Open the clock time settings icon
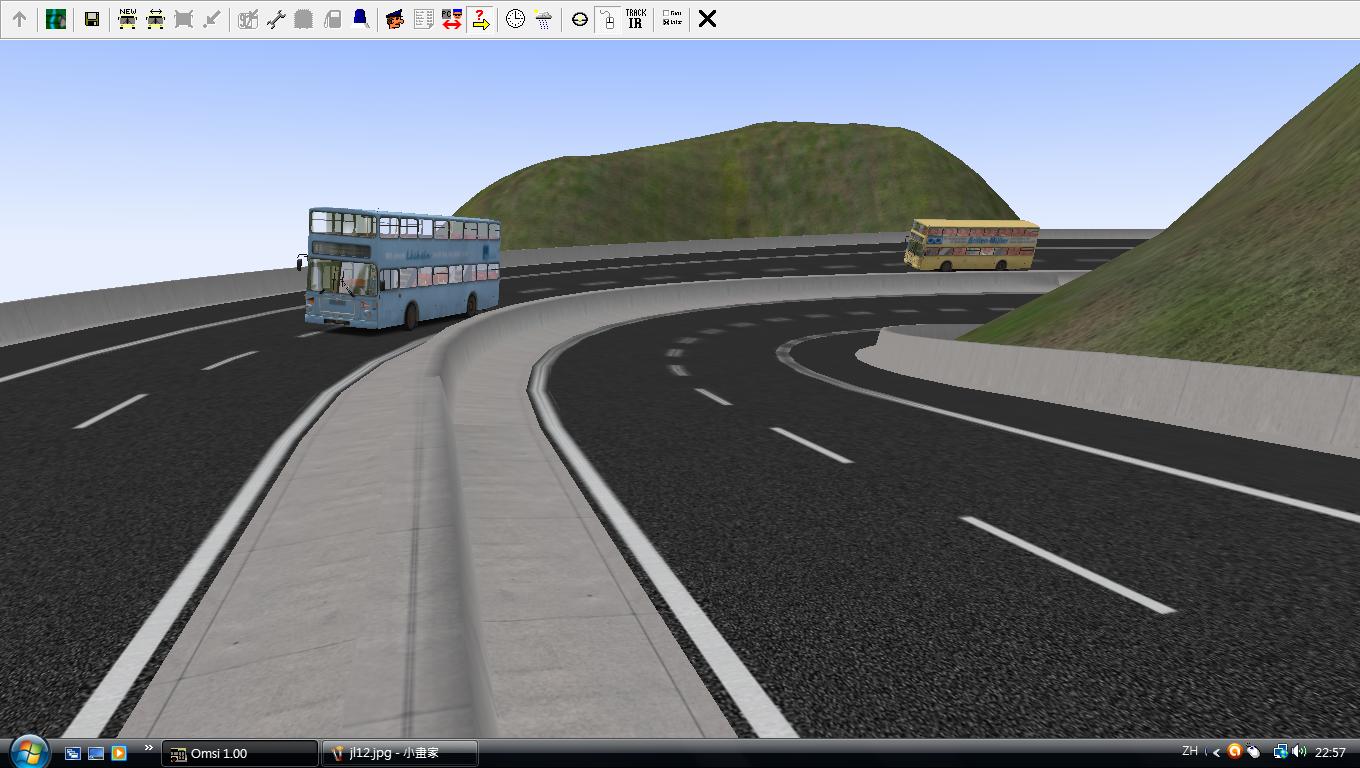This screenshot has height=768, width=1360. pyautogui.click(x=515, y=19)
